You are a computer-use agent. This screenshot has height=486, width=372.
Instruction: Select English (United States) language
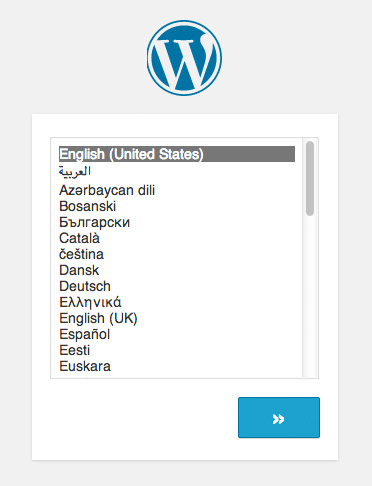[177, 154]
